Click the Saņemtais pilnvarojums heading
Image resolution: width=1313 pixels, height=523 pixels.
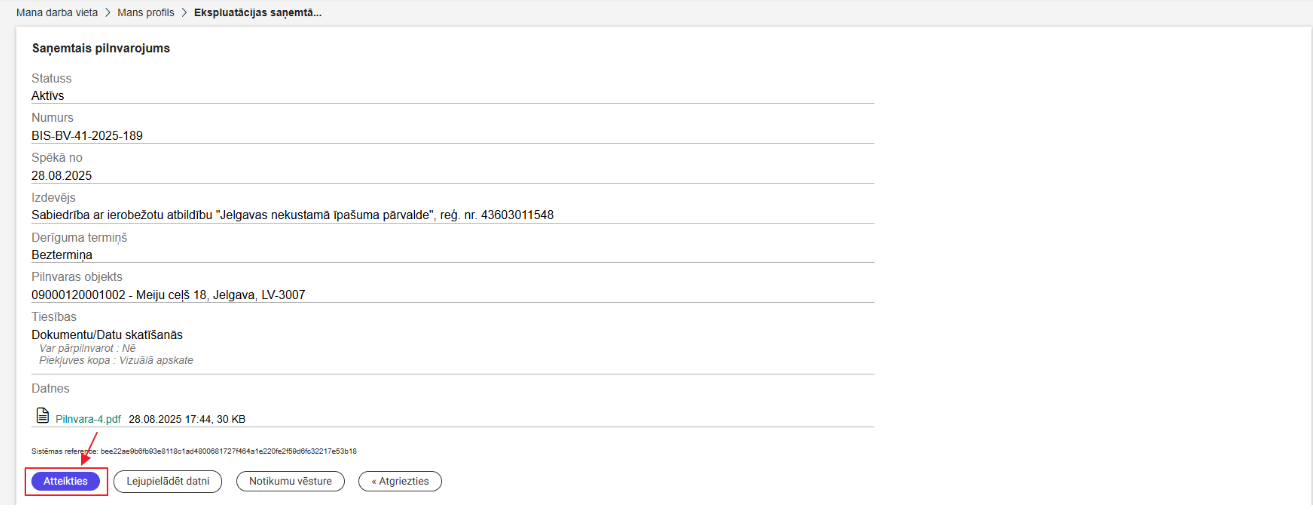[x=100, y=48]
